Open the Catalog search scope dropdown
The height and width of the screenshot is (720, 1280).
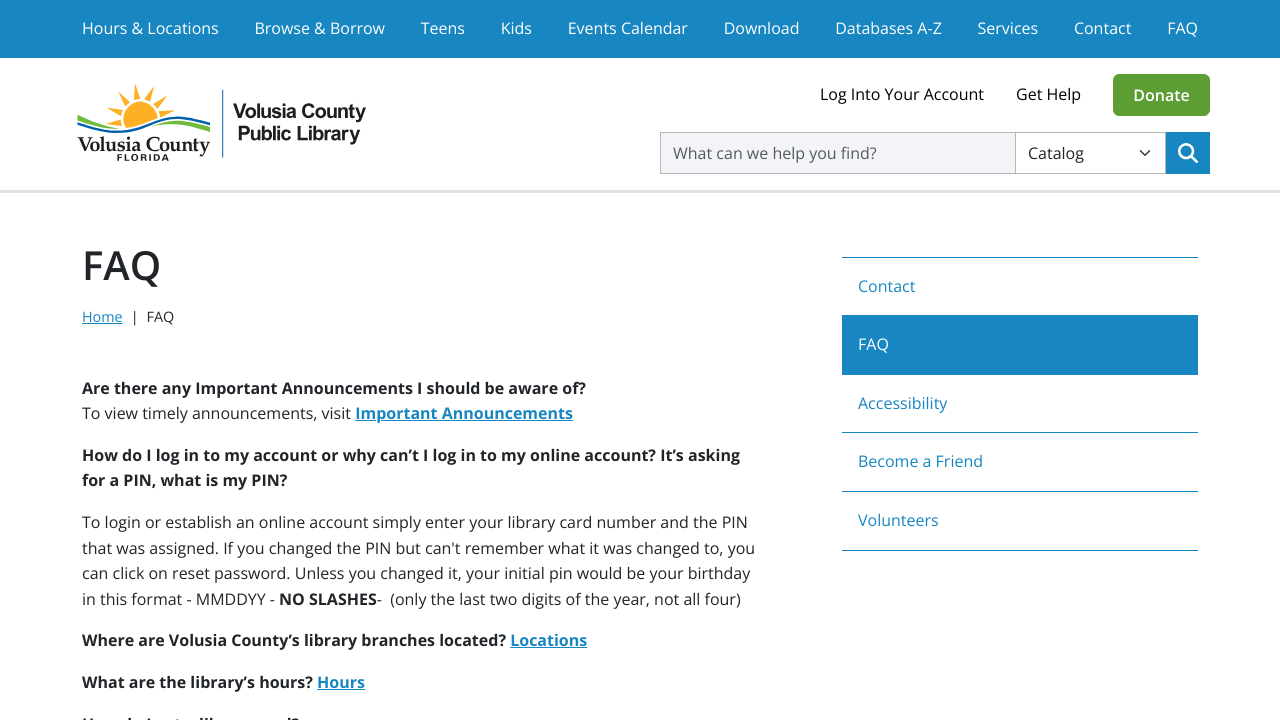point(1090,152)
